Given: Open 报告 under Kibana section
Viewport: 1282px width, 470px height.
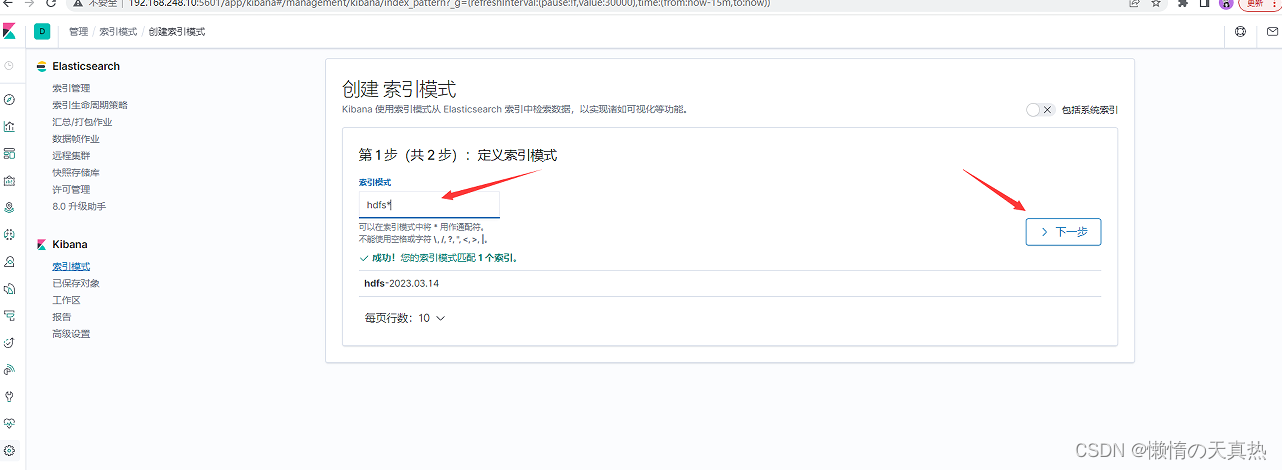Looking at the screenshot, I should 62,317.
